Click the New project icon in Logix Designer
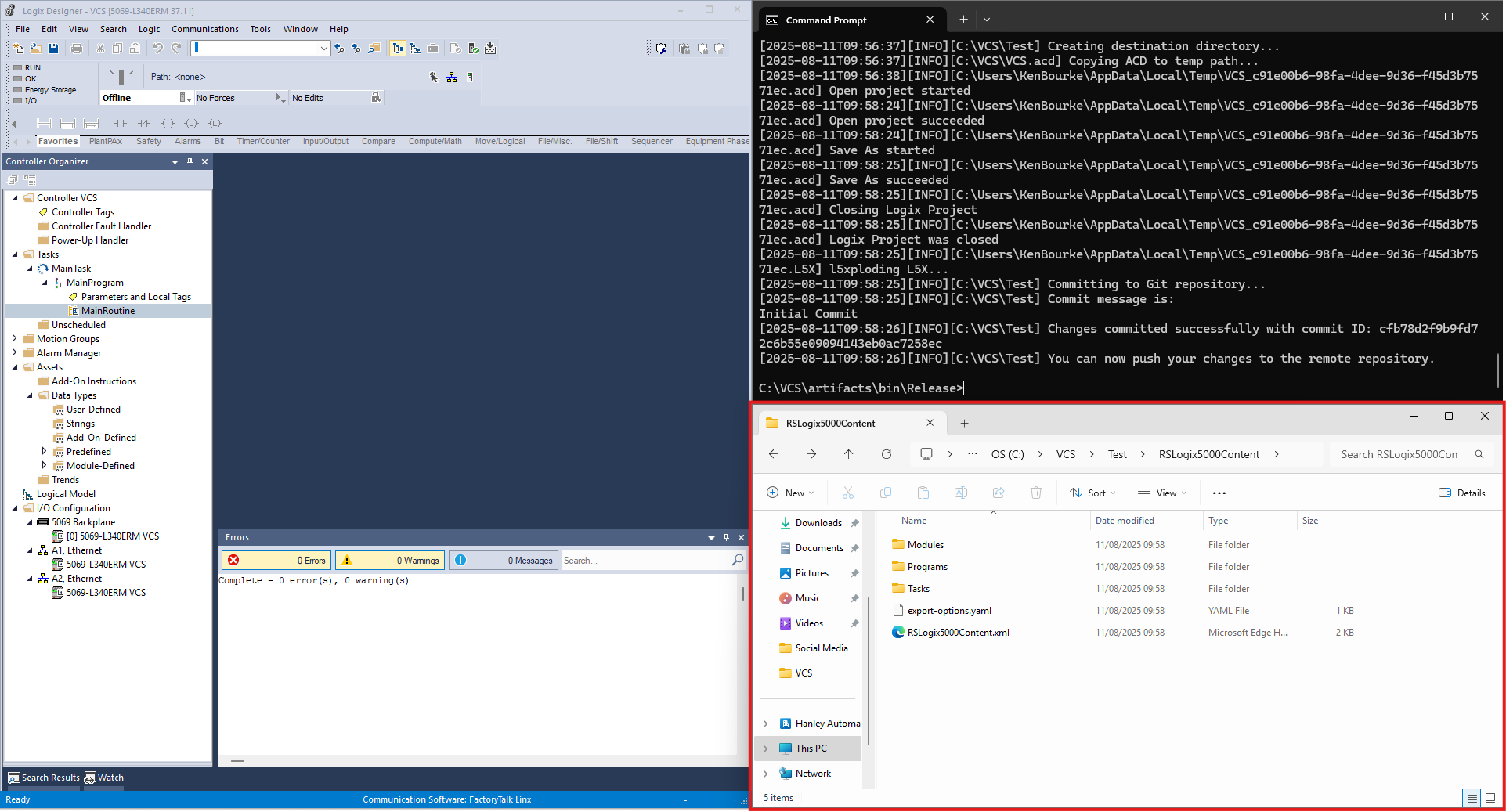This screenshot has height=812, width=1506. pyautogui.click(x=18, y=49)
